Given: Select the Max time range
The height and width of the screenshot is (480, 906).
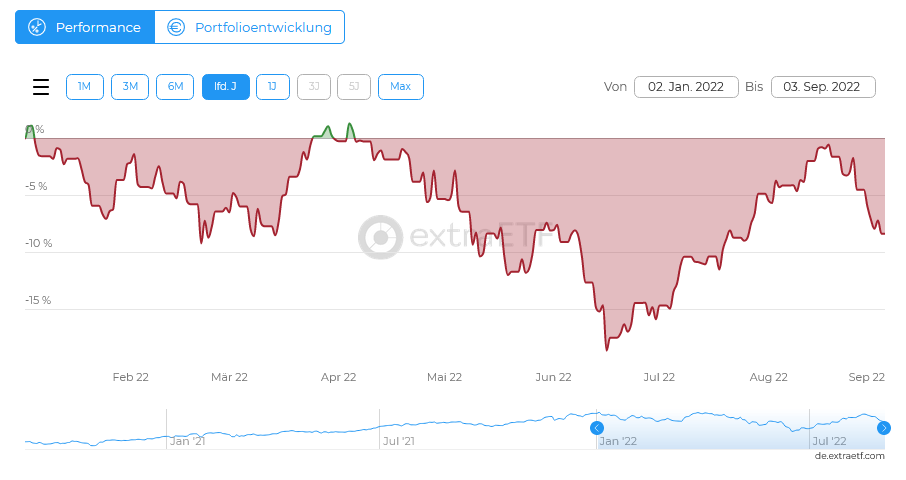Looking at the screenshot, I should pyautogui.click(x=400, y=87).
